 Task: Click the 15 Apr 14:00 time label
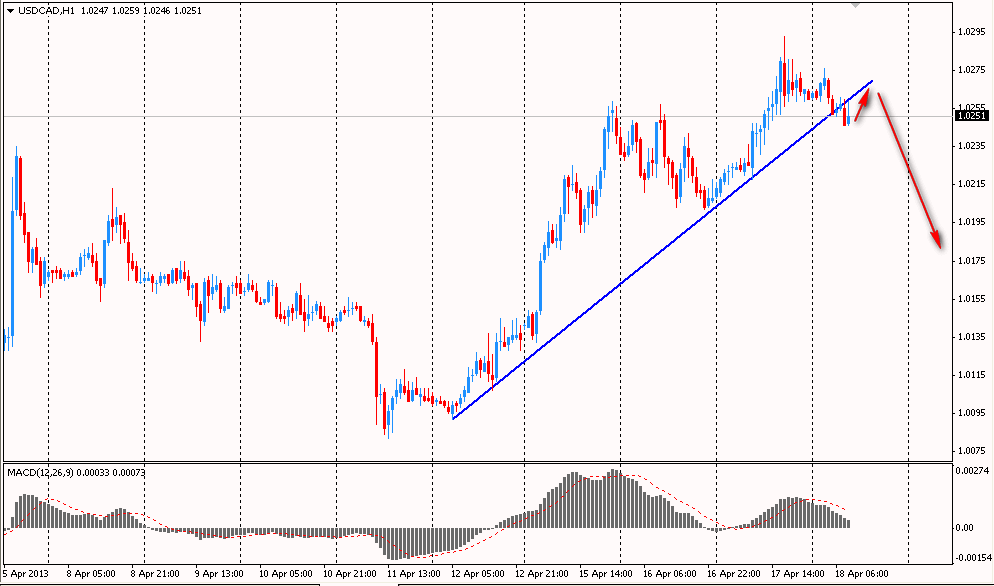[x=605, y=574]
